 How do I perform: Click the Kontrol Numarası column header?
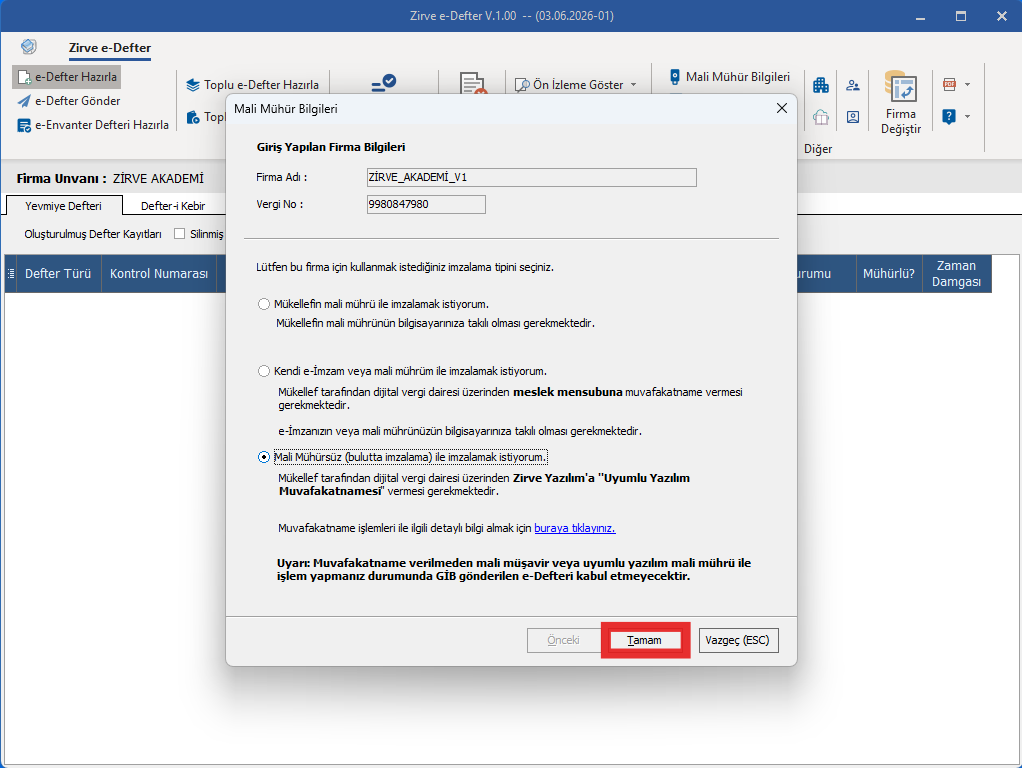158,274
